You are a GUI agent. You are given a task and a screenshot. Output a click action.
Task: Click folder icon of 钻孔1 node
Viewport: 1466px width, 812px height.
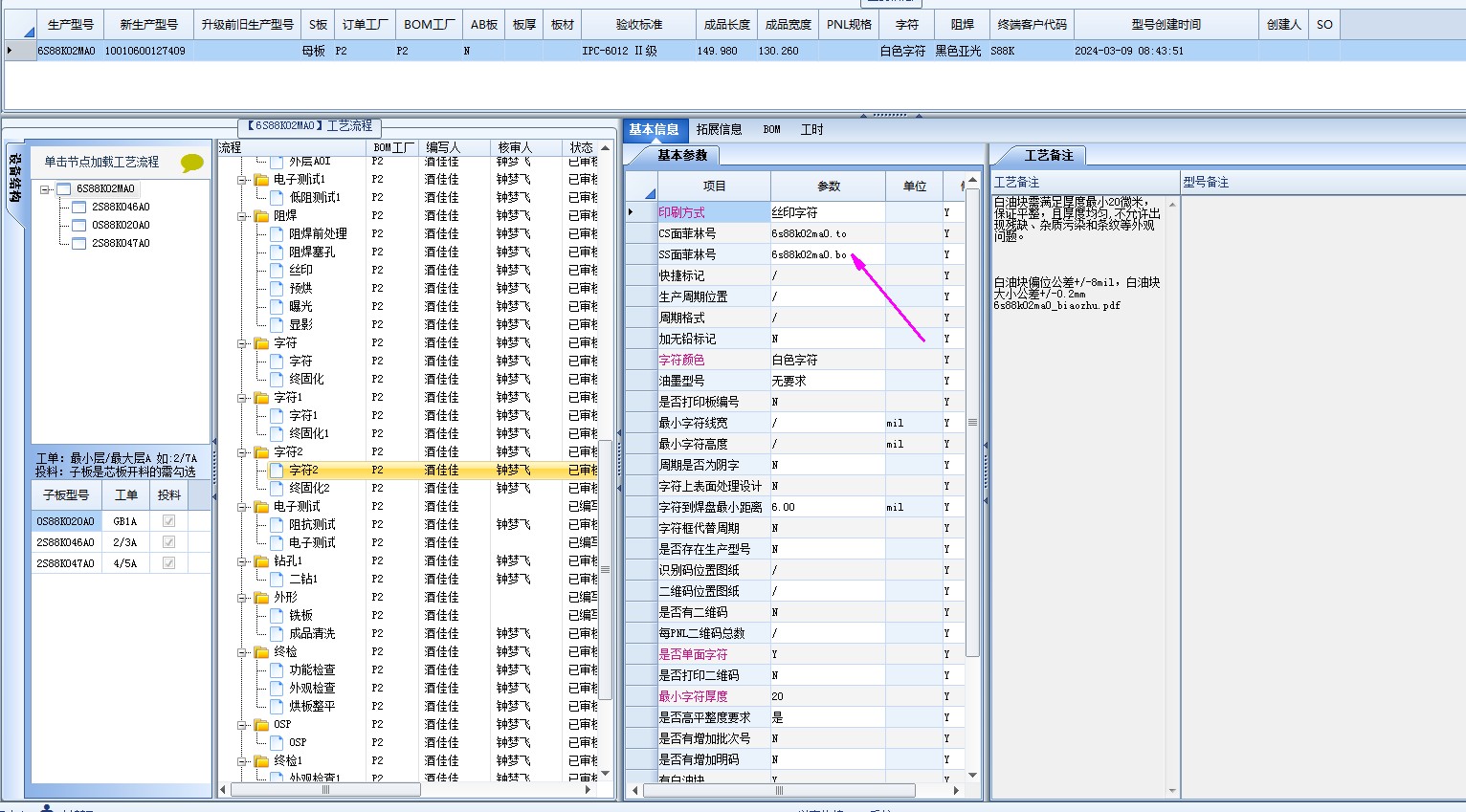click(261, 560)
